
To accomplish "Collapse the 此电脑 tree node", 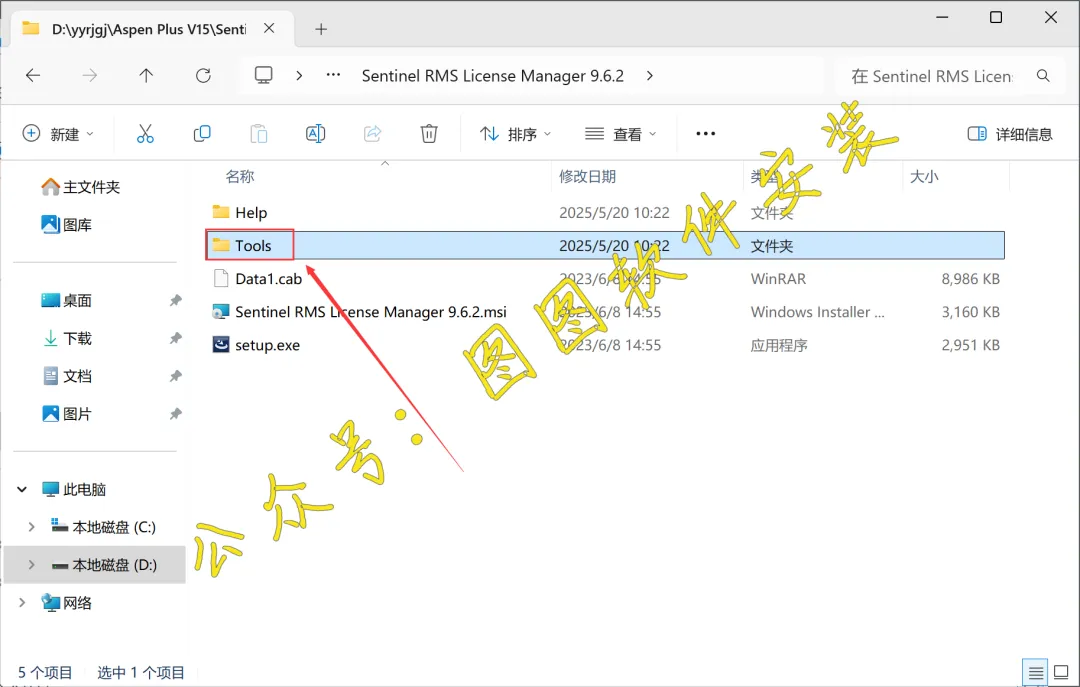I will tap(22, 489).
